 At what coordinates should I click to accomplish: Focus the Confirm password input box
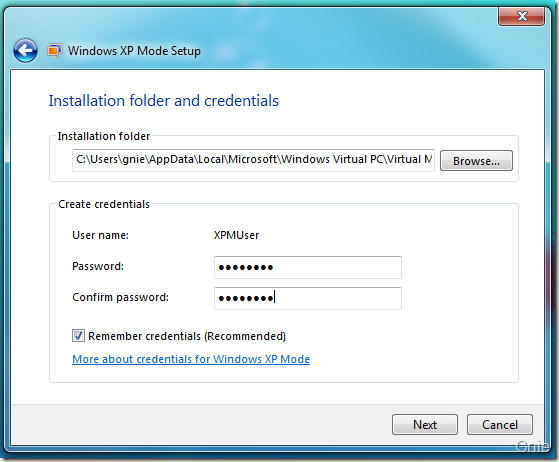(308, 298)
